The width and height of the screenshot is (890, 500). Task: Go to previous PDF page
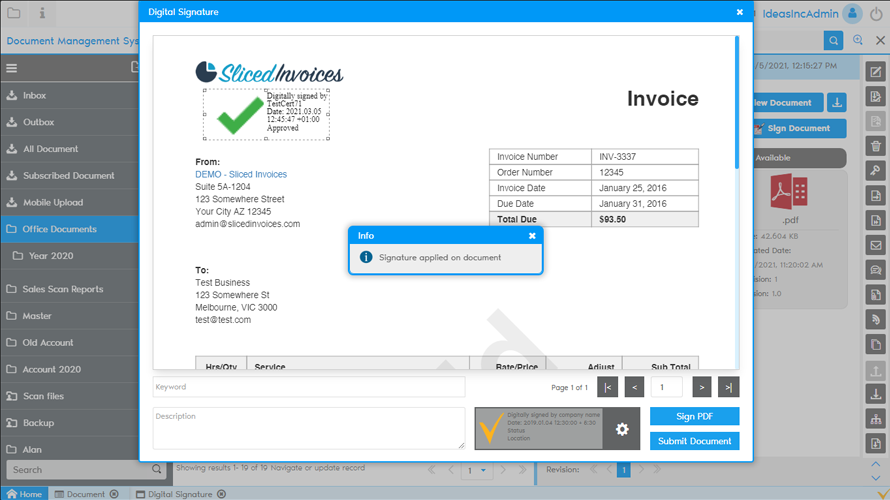pyautogui.click(x=634, y=387)
